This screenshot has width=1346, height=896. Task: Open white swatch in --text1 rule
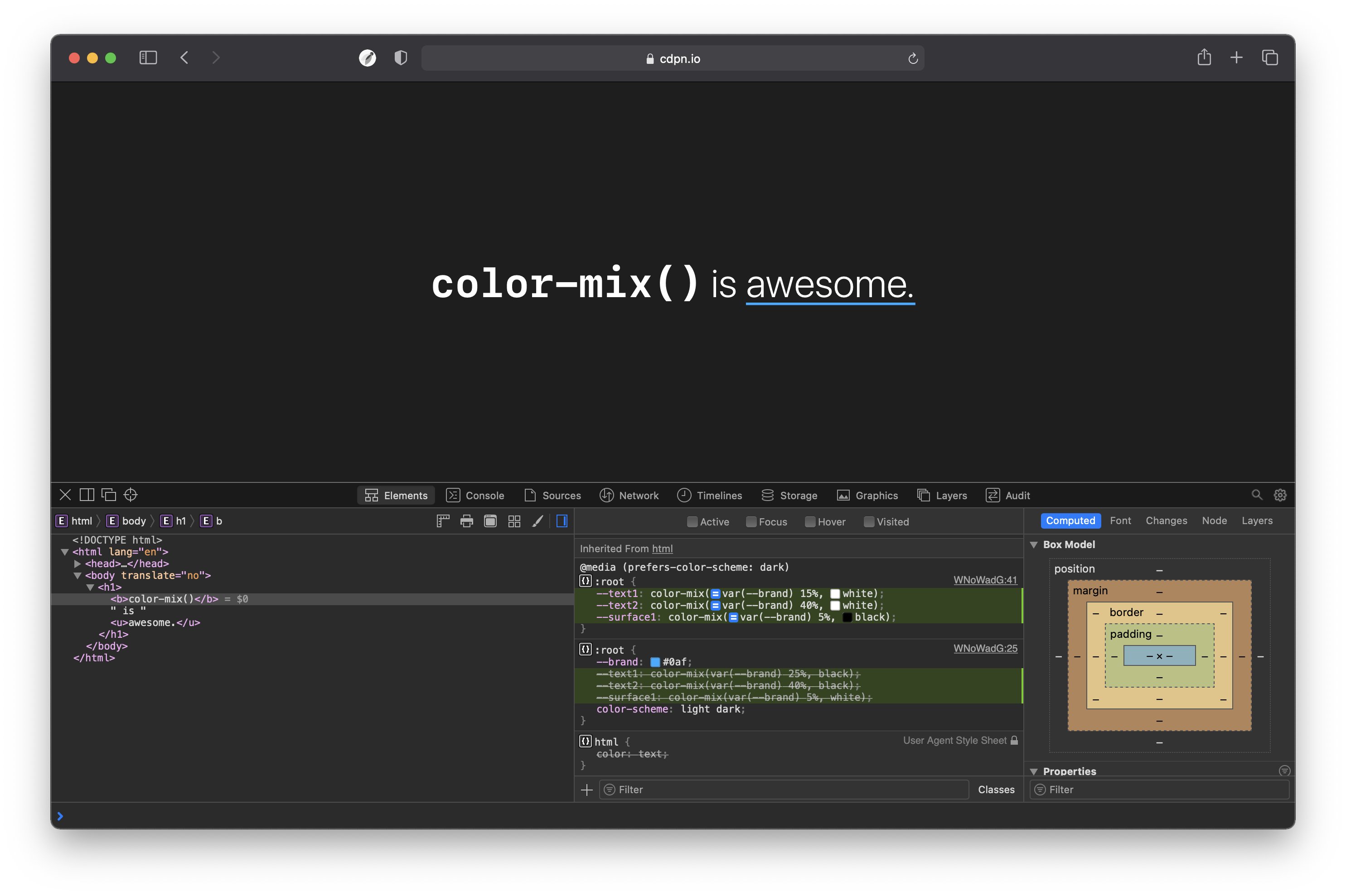coord(834,594)
